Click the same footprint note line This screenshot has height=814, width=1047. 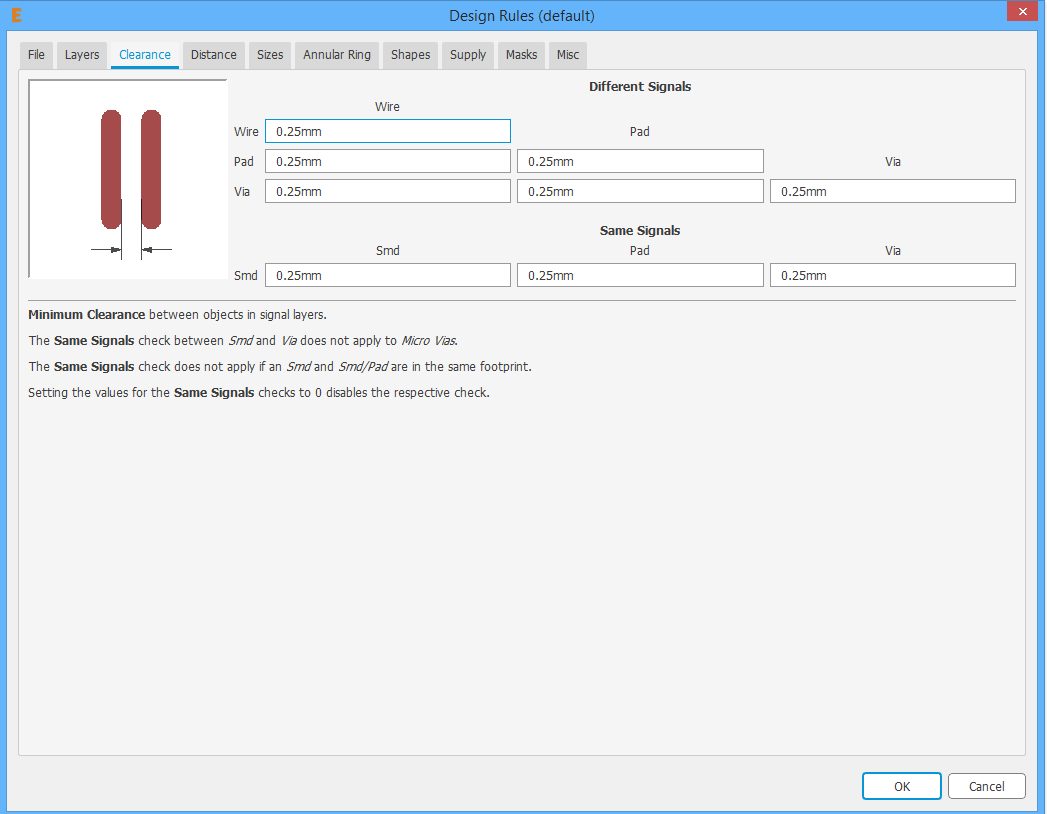[x=280, y=367]
